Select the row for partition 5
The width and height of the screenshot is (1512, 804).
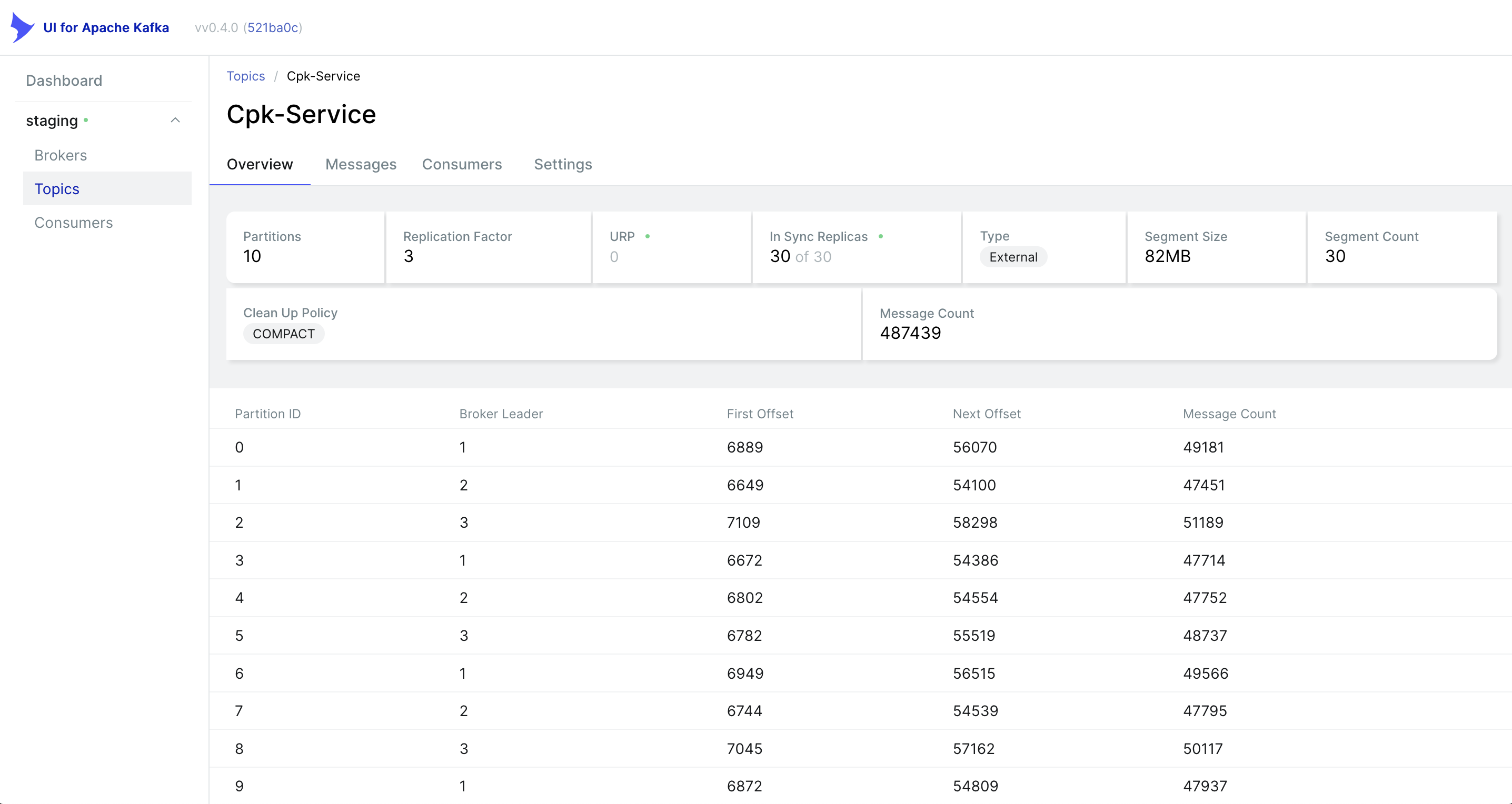239,636
